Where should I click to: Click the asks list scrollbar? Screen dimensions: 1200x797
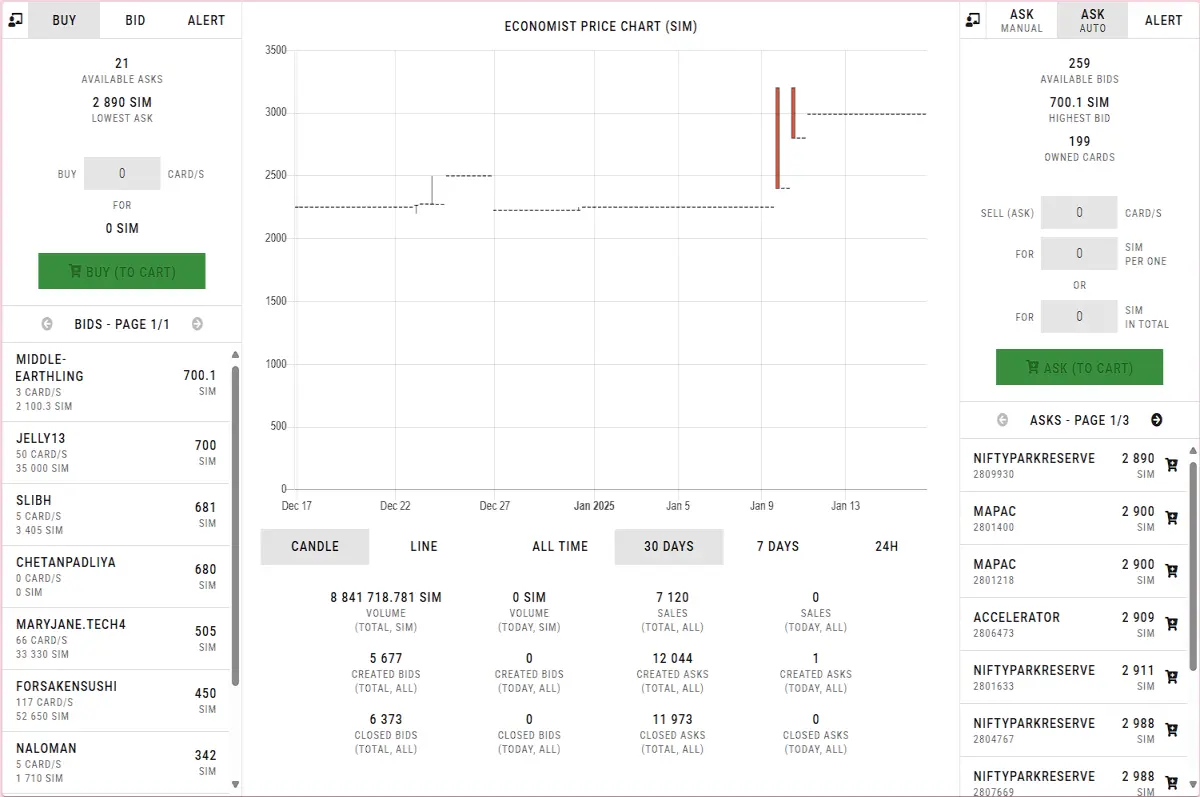click(1192, 565)
